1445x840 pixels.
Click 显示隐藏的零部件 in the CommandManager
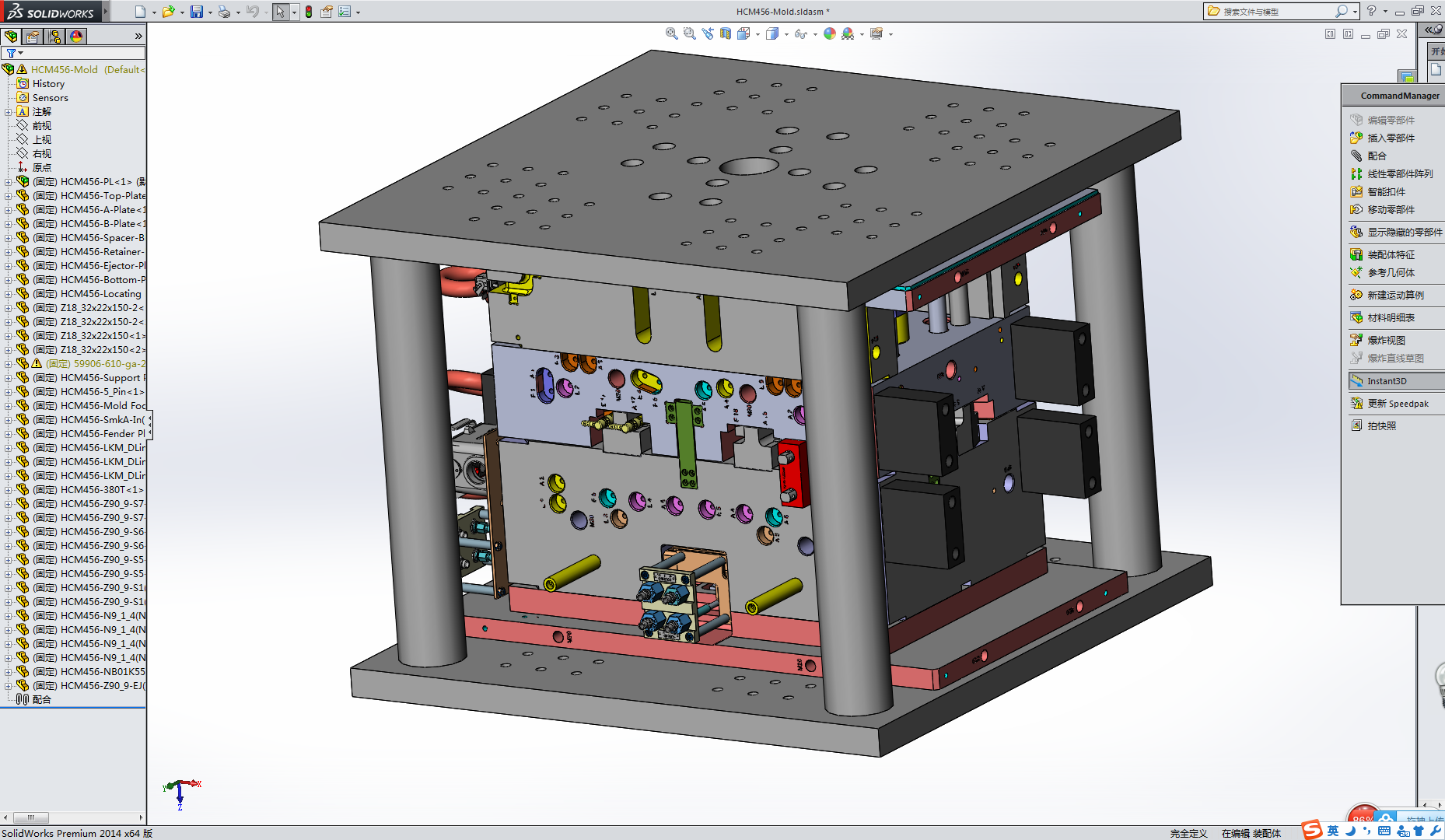[1396, 232]
